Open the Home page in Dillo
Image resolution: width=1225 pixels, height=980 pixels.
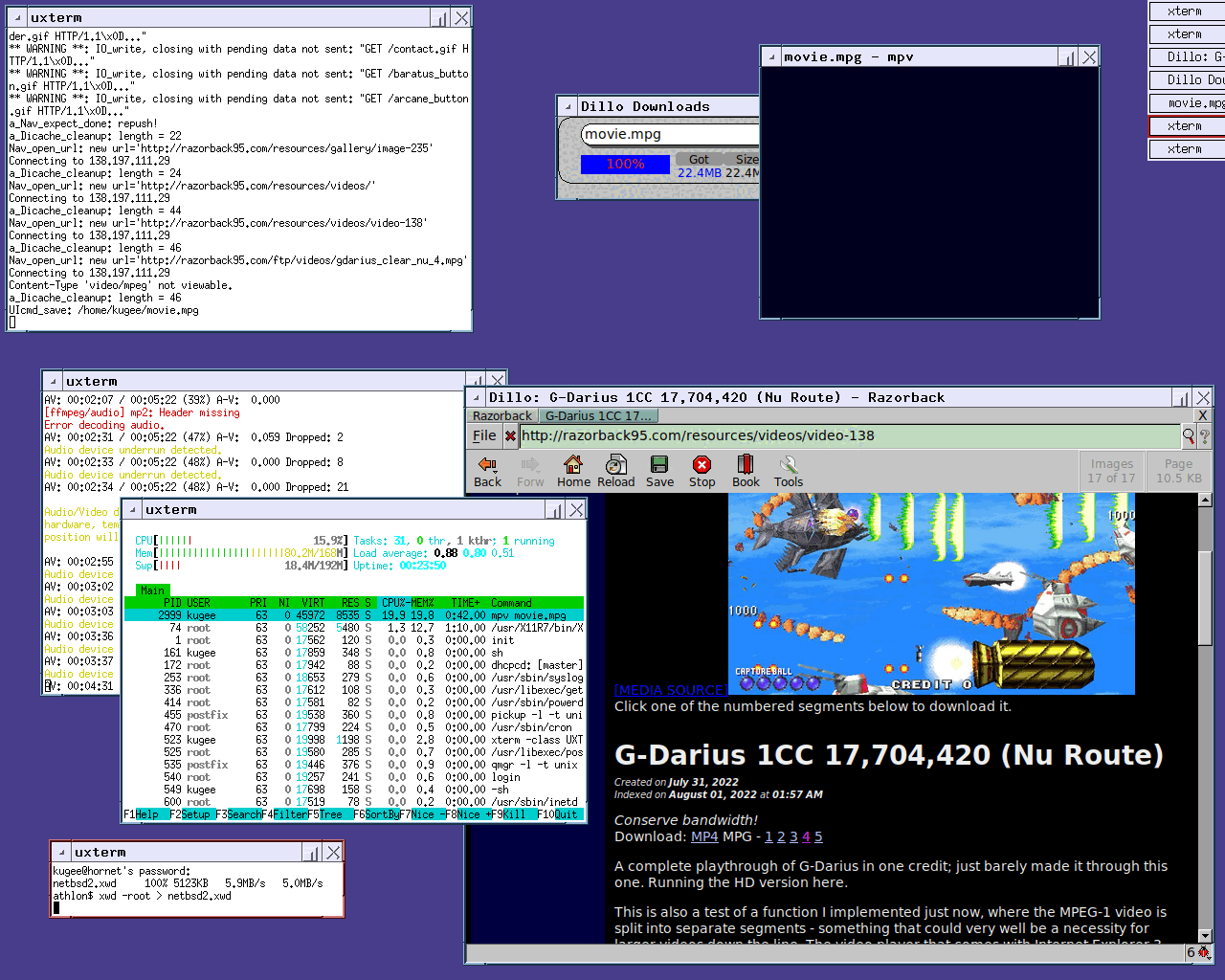pyautogui.click(x=573, y=472)
